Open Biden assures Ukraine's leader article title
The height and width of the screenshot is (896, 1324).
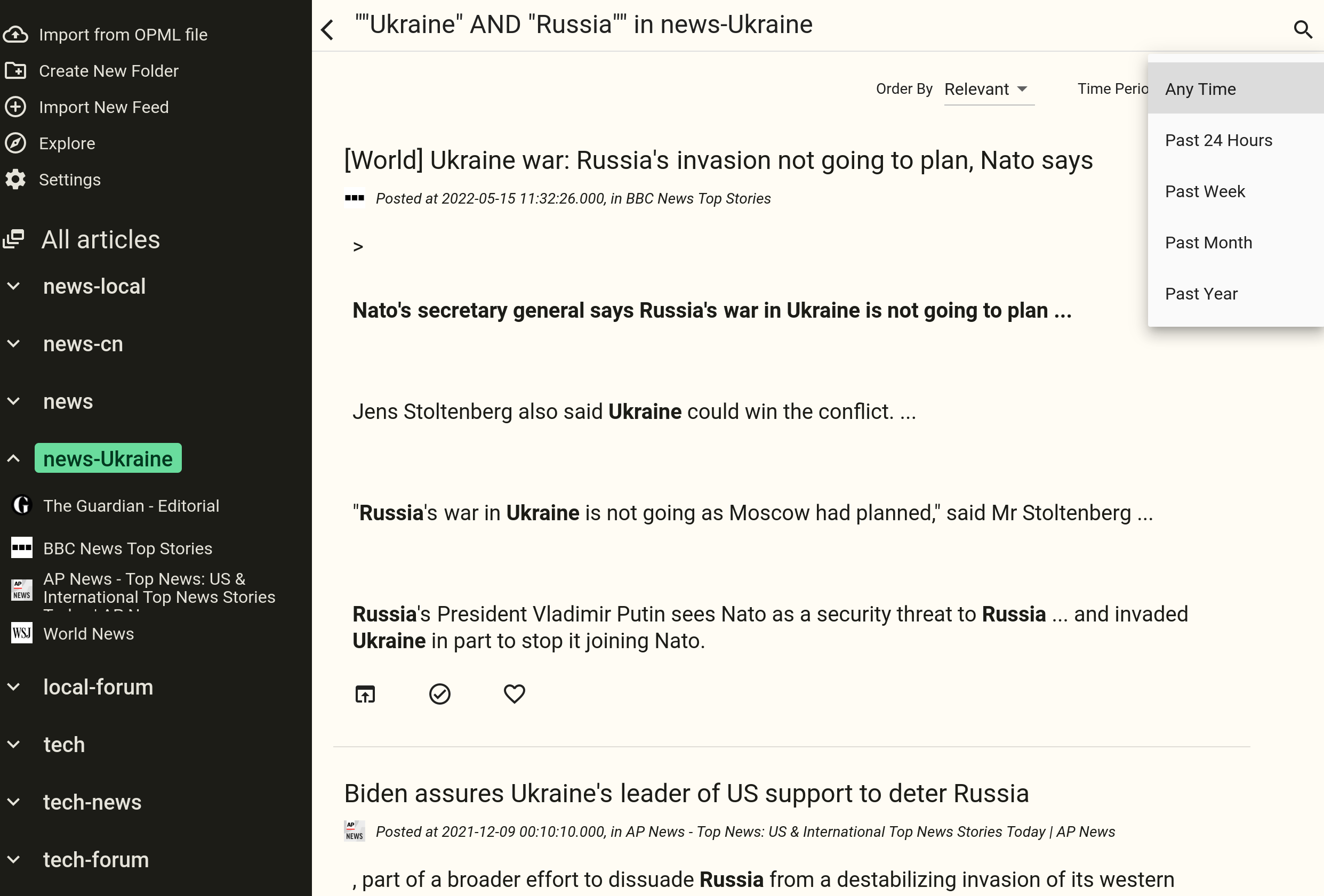686,794
